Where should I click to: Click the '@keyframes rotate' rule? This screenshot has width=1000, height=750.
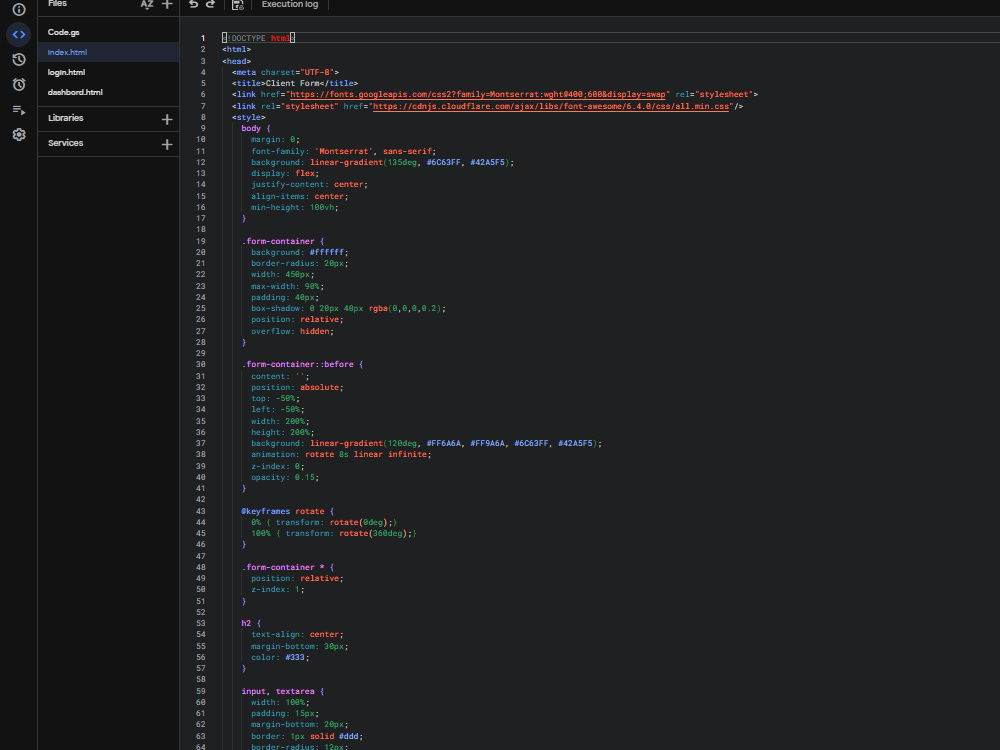point(283,511)
